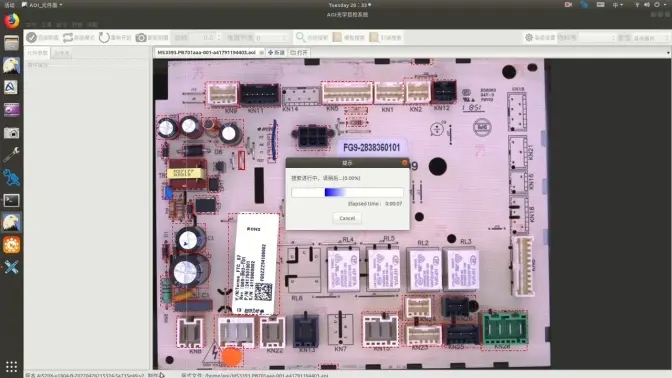Click the camera capture icon in toolbar

point(141,38)
